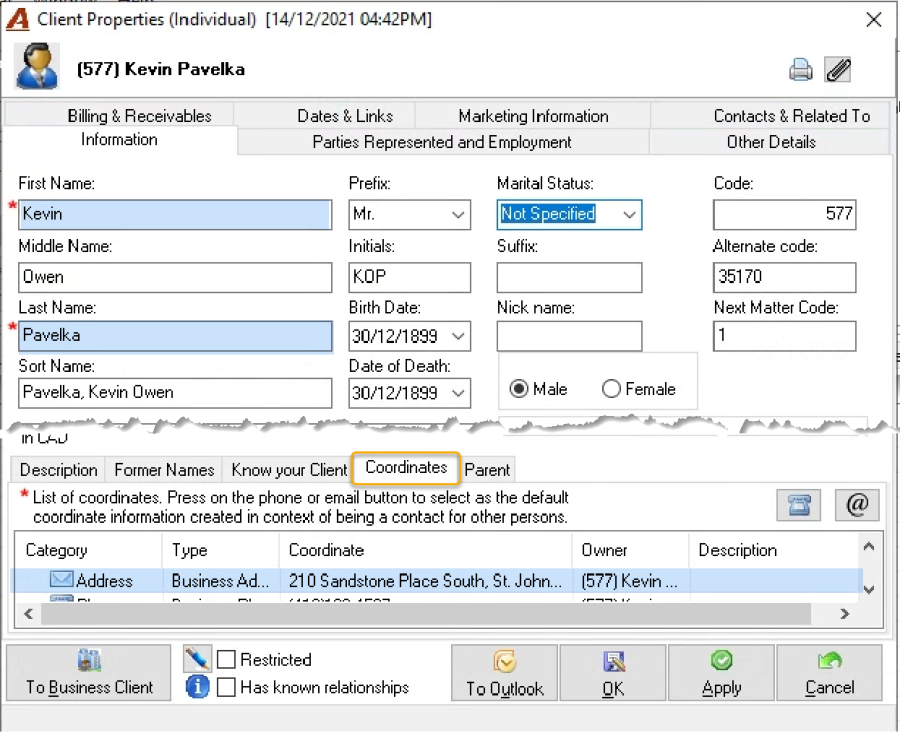
Task: Click the Nick name field
Action: 569,336
